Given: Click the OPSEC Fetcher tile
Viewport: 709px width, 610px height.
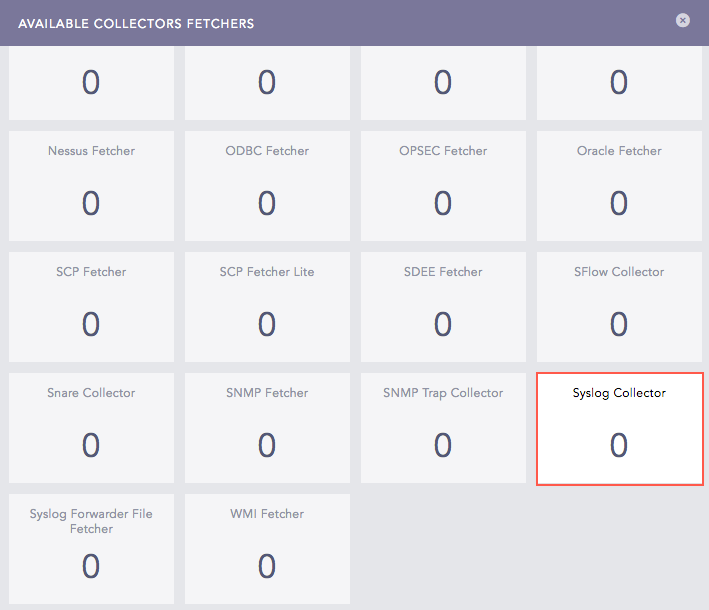Looking at the screenshot, I should tap(443, 185).
